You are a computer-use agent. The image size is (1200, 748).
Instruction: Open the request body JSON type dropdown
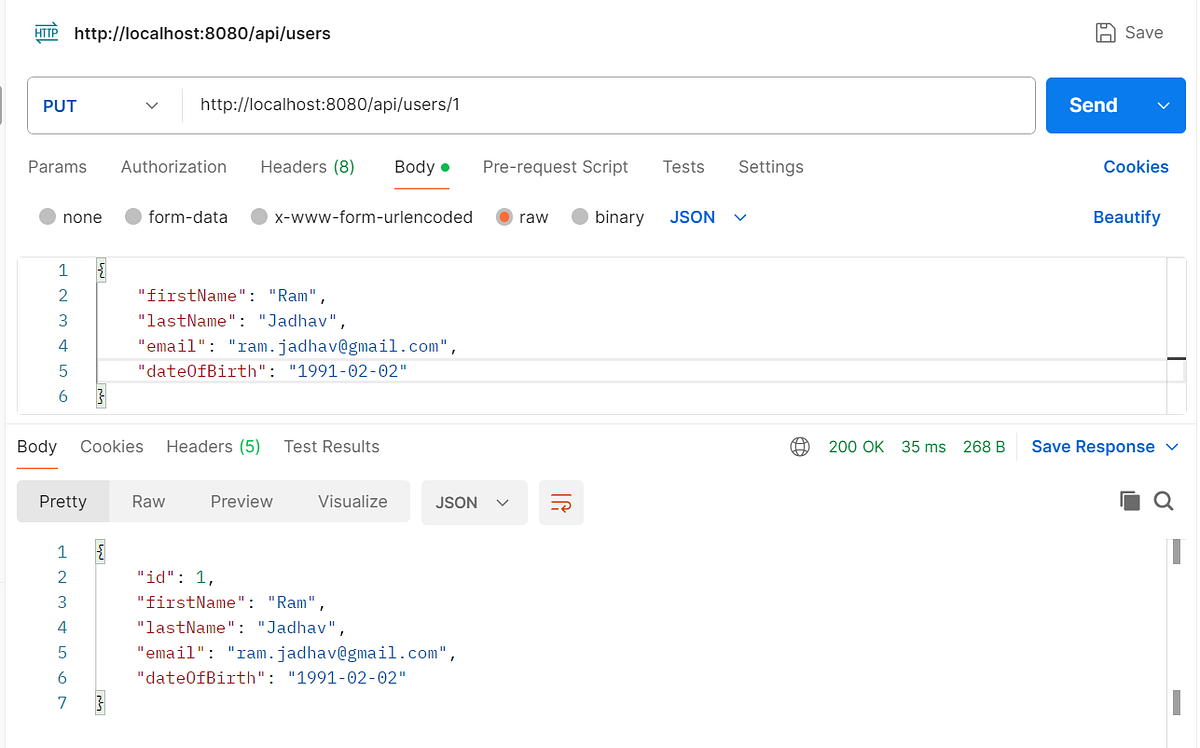708,217
